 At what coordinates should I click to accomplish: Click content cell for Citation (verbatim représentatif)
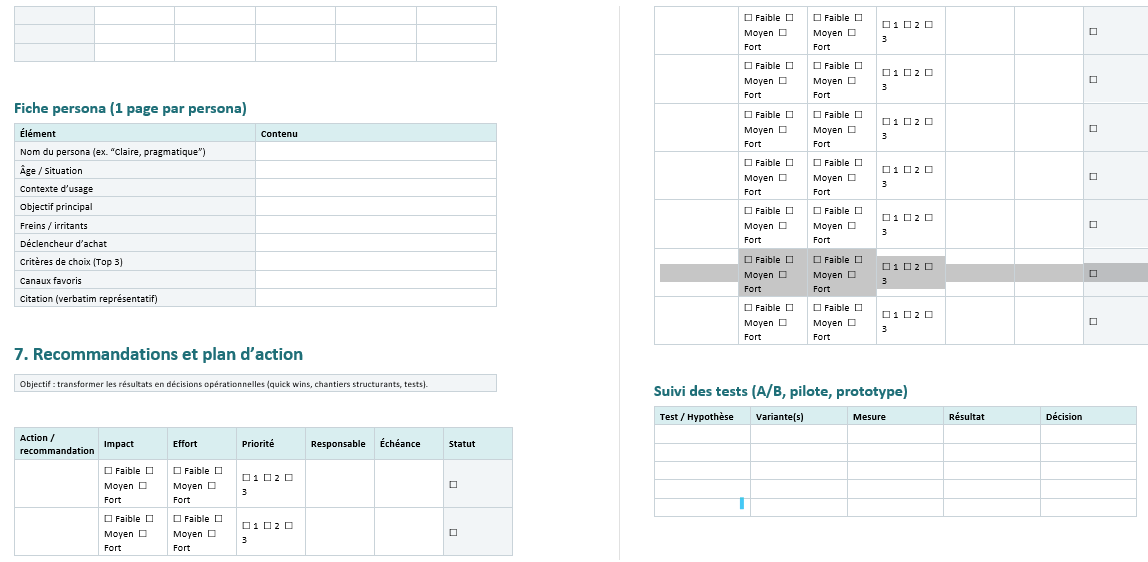pyautogui.click(x=375, y=299)
